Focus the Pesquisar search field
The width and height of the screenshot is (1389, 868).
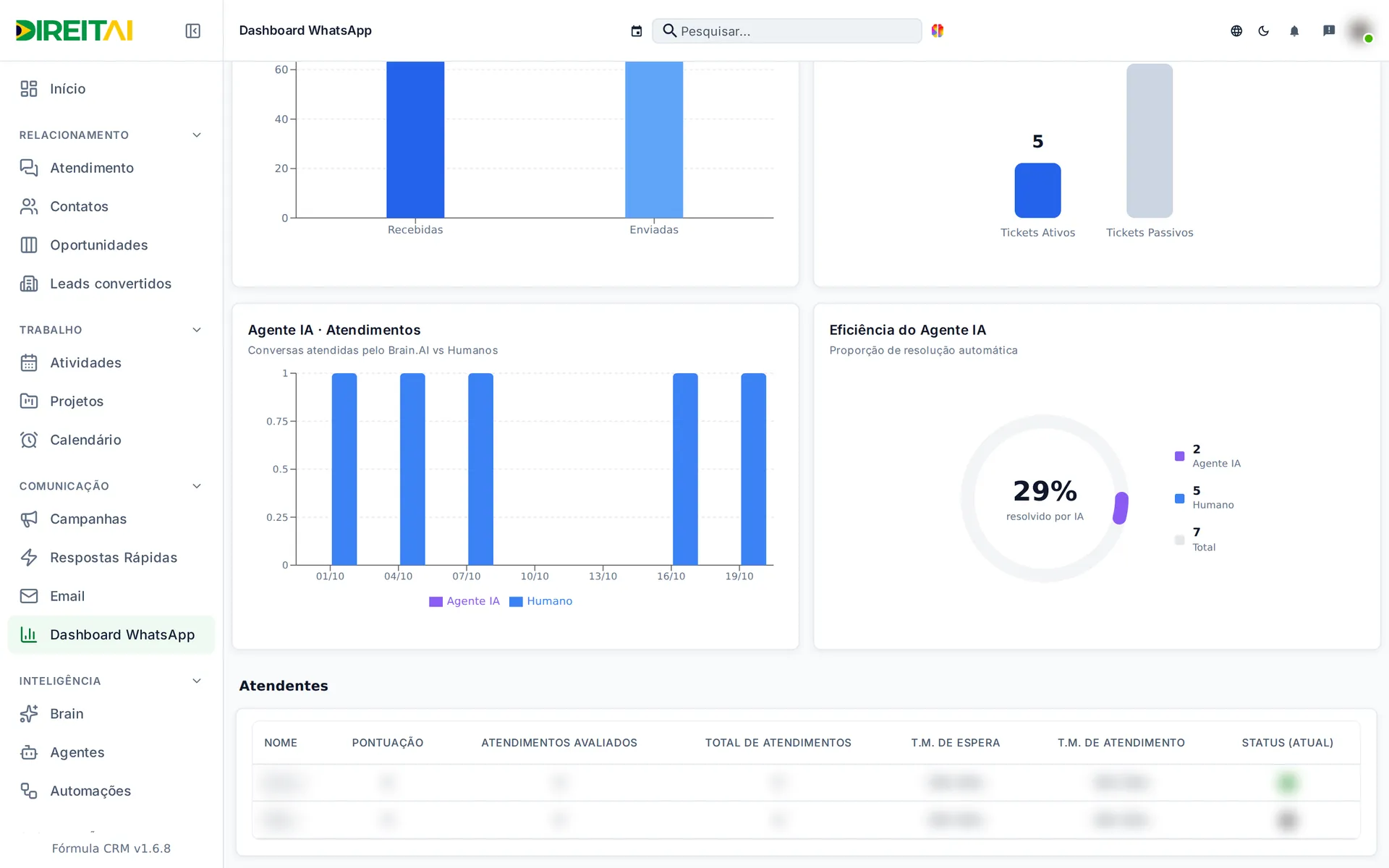coord(787,31)
